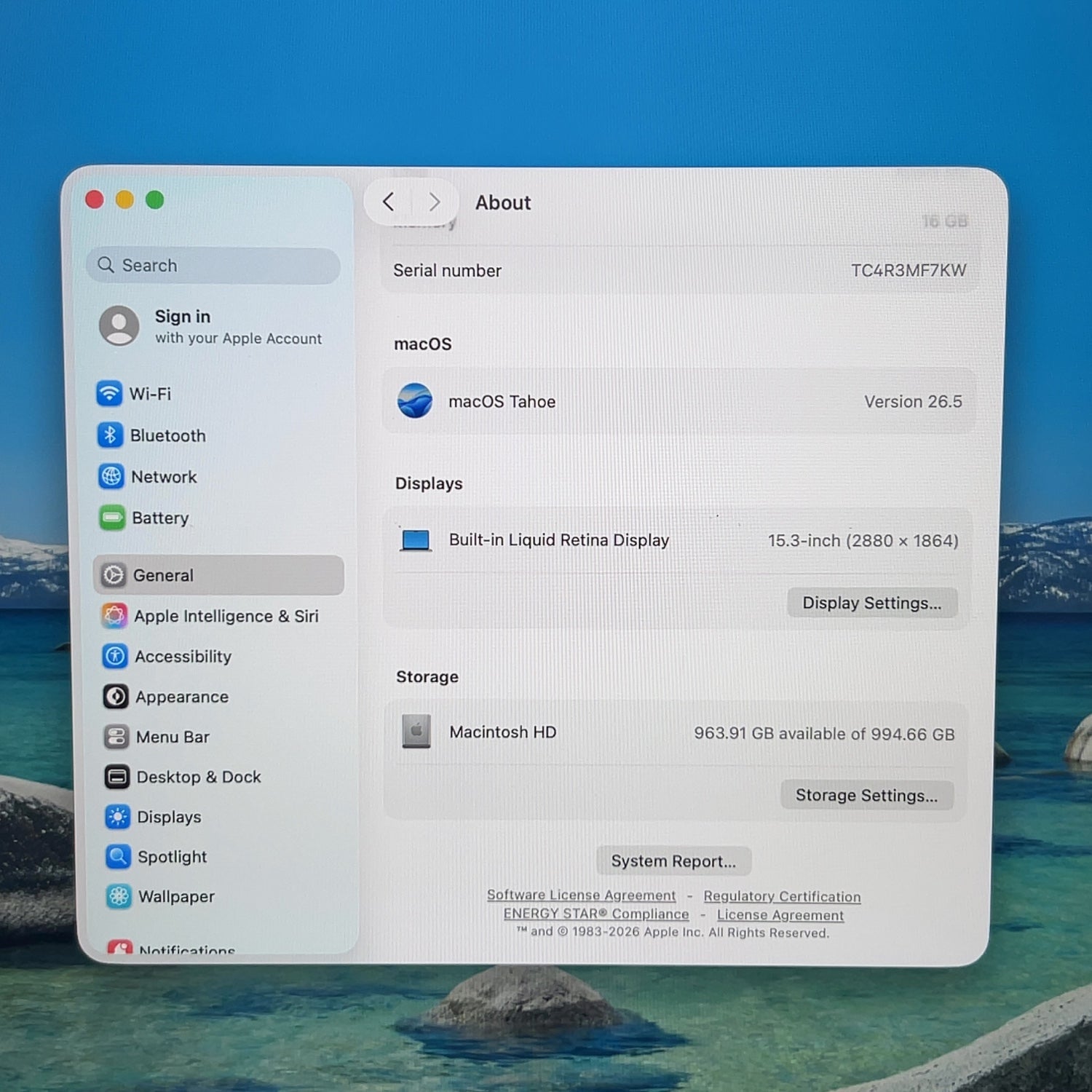Click the 'About' page title

[503, 202]
